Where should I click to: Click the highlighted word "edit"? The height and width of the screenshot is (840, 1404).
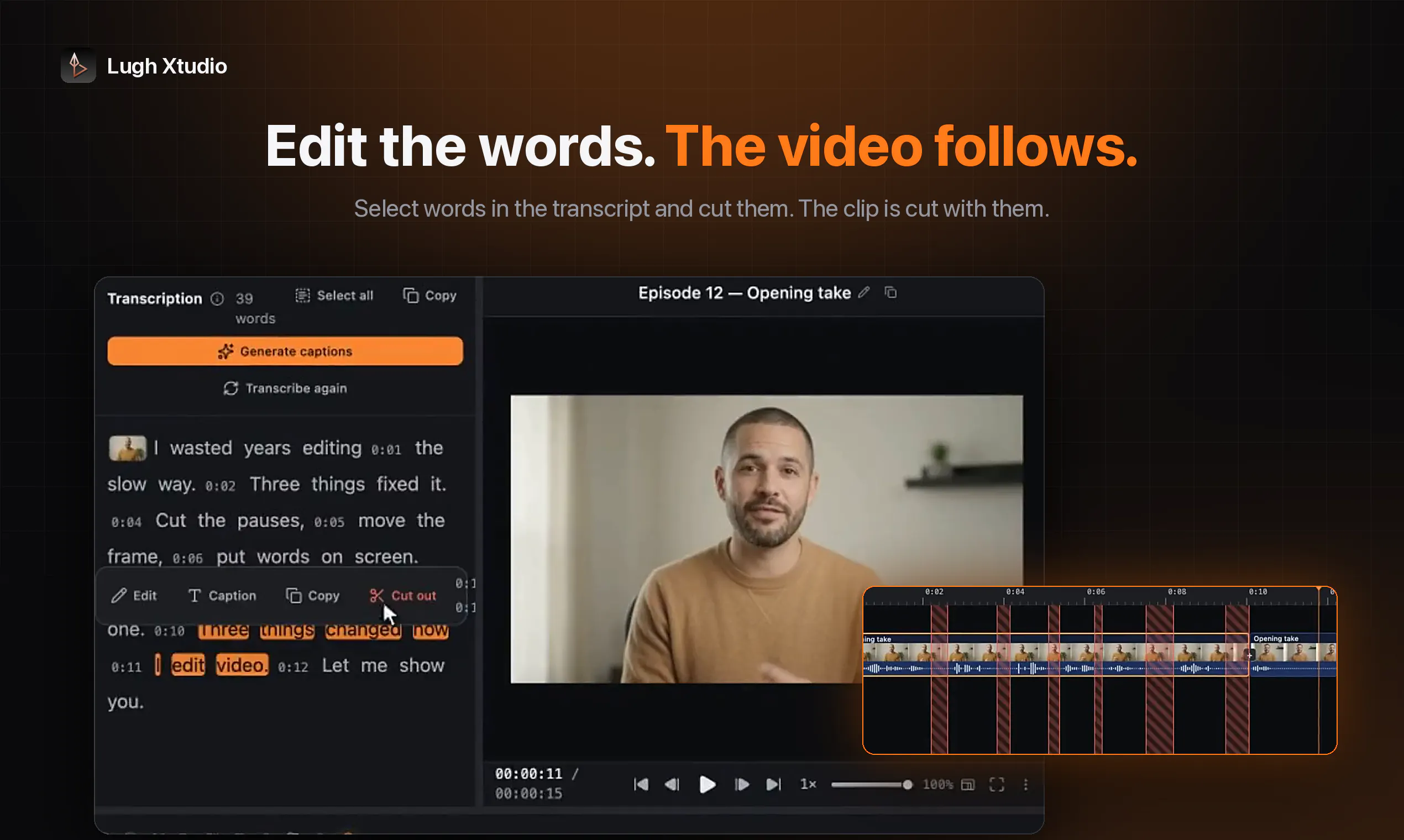(x=188, y=666)
